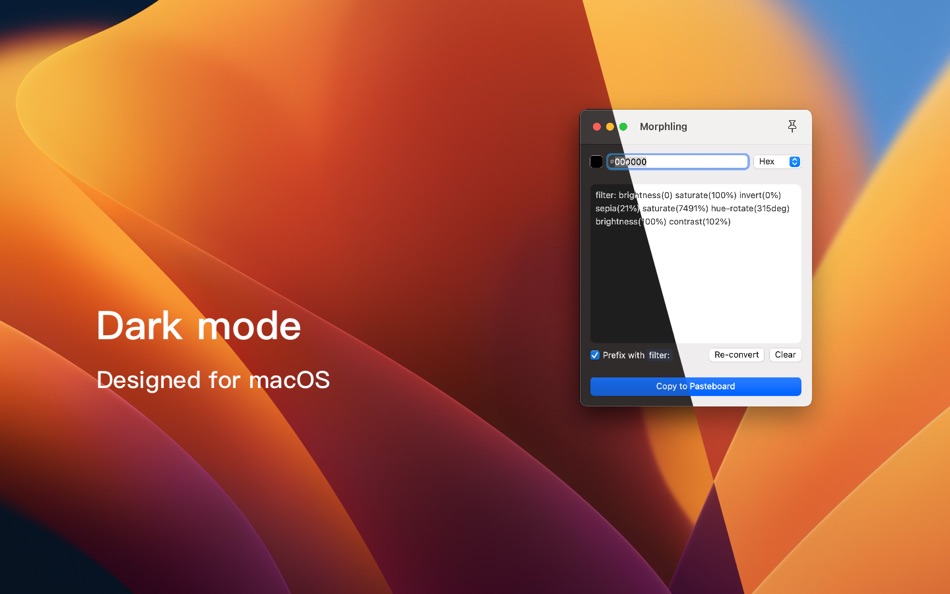Screen dimensions: 950x594
Task: Open the Hex format dropdown
Action: click(777, 162)
